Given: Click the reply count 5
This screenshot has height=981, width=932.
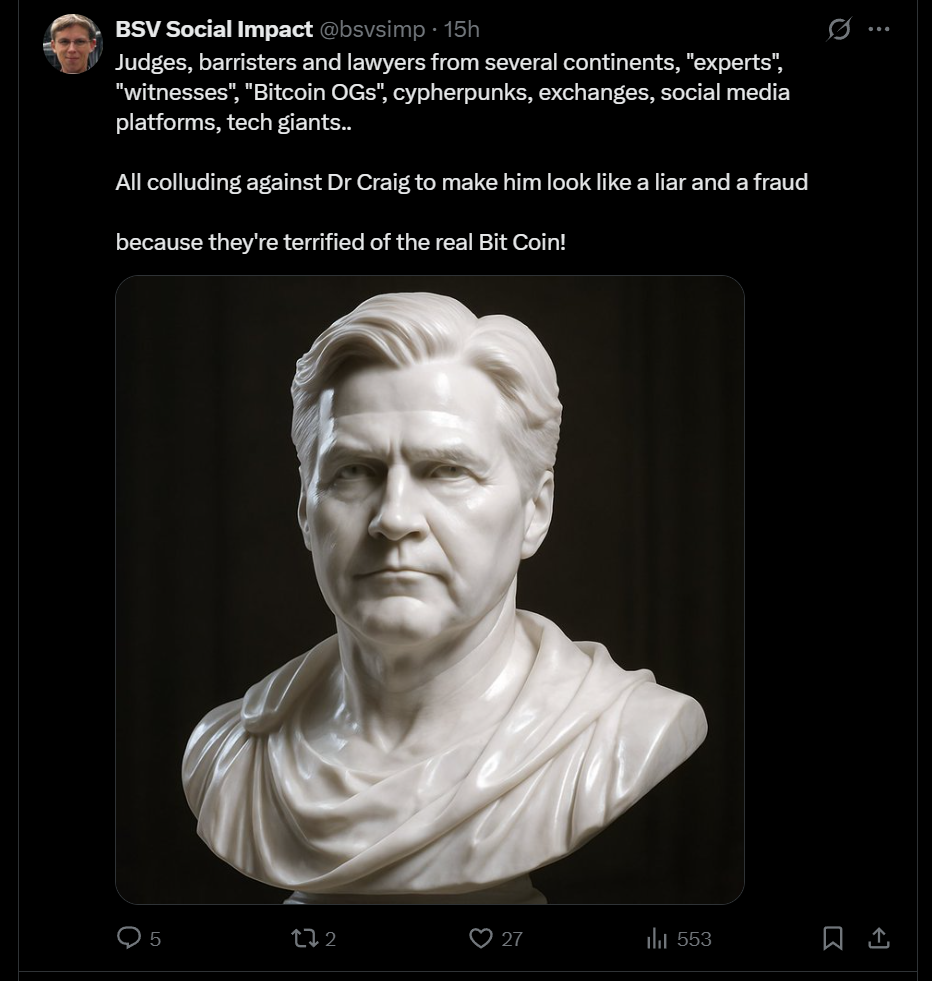Looking at the screenshot, I should click(155, 938).
